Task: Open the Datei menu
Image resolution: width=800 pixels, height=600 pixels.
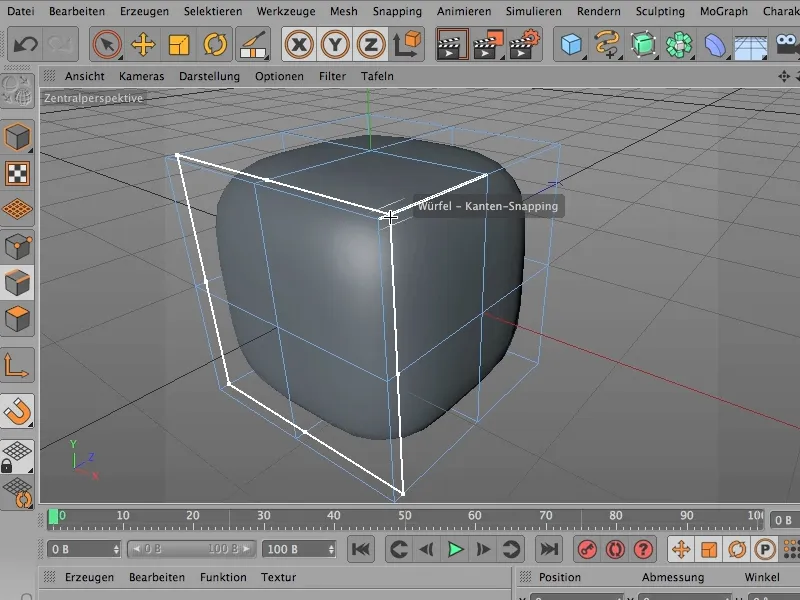Action: 21,11
